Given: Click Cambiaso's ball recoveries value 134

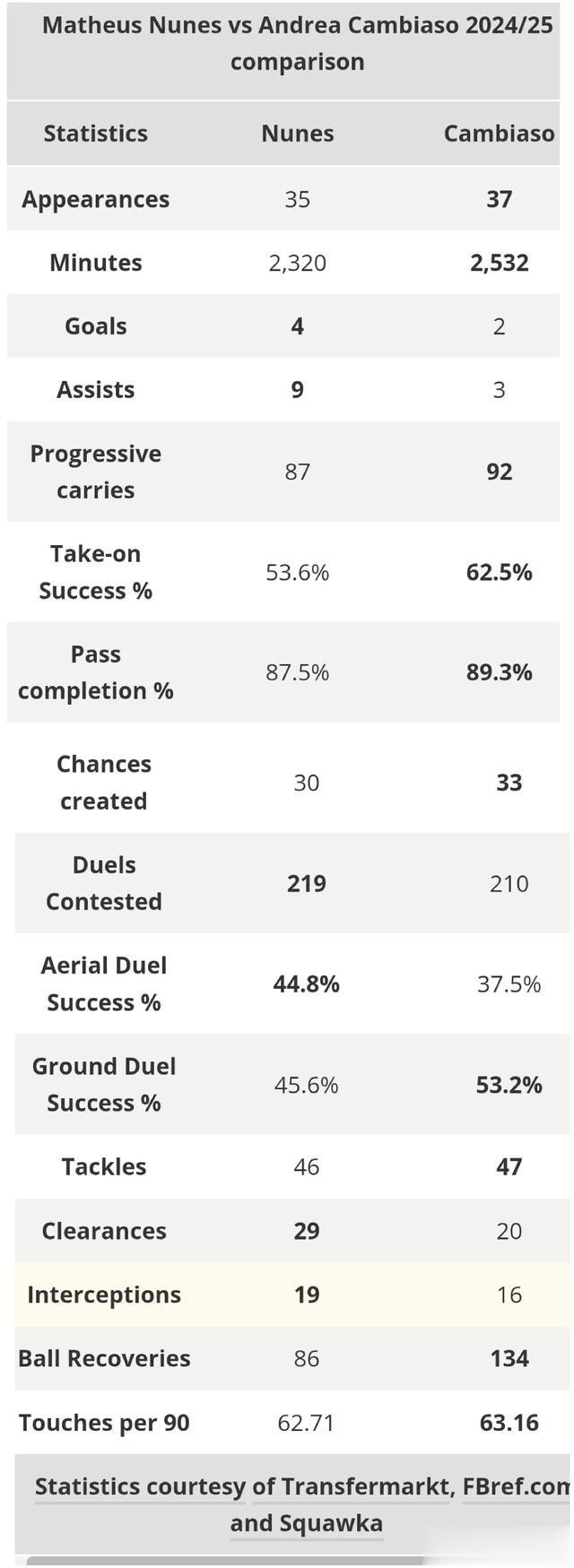Looking at the screenshot, I should [x=509, y=1358].
